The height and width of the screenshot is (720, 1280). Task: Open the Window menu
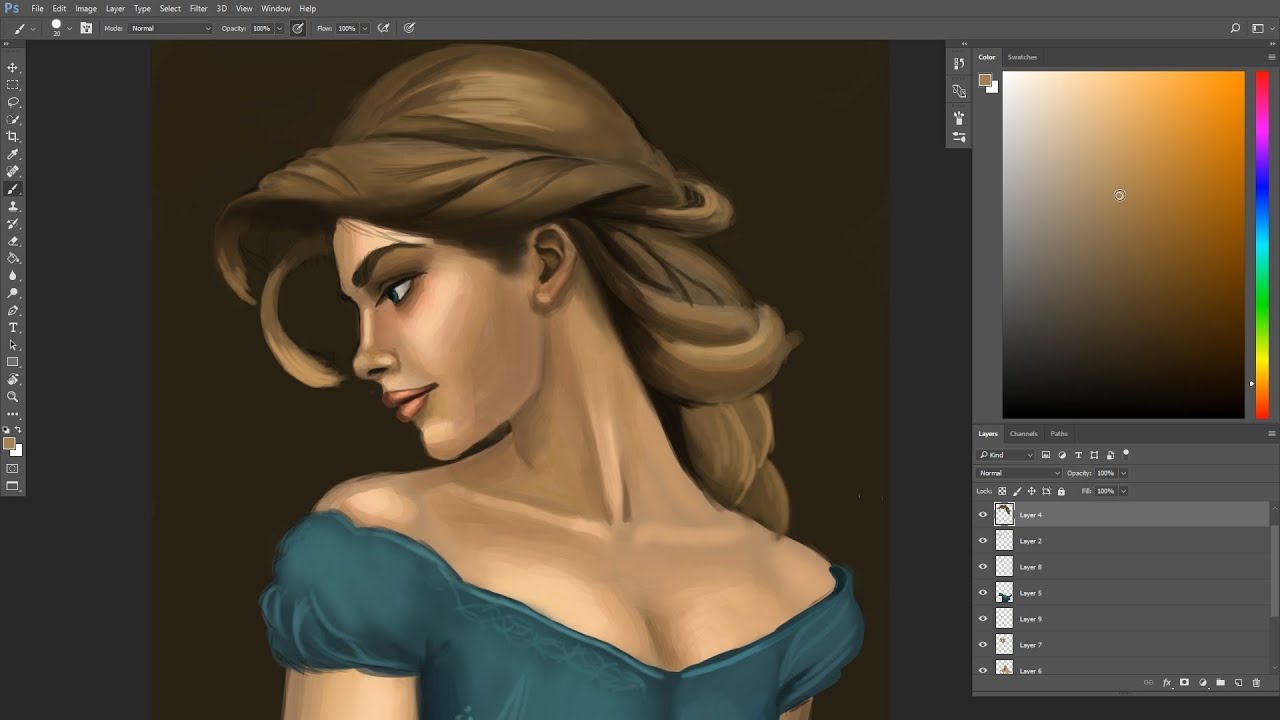click(x=276, y=9)
